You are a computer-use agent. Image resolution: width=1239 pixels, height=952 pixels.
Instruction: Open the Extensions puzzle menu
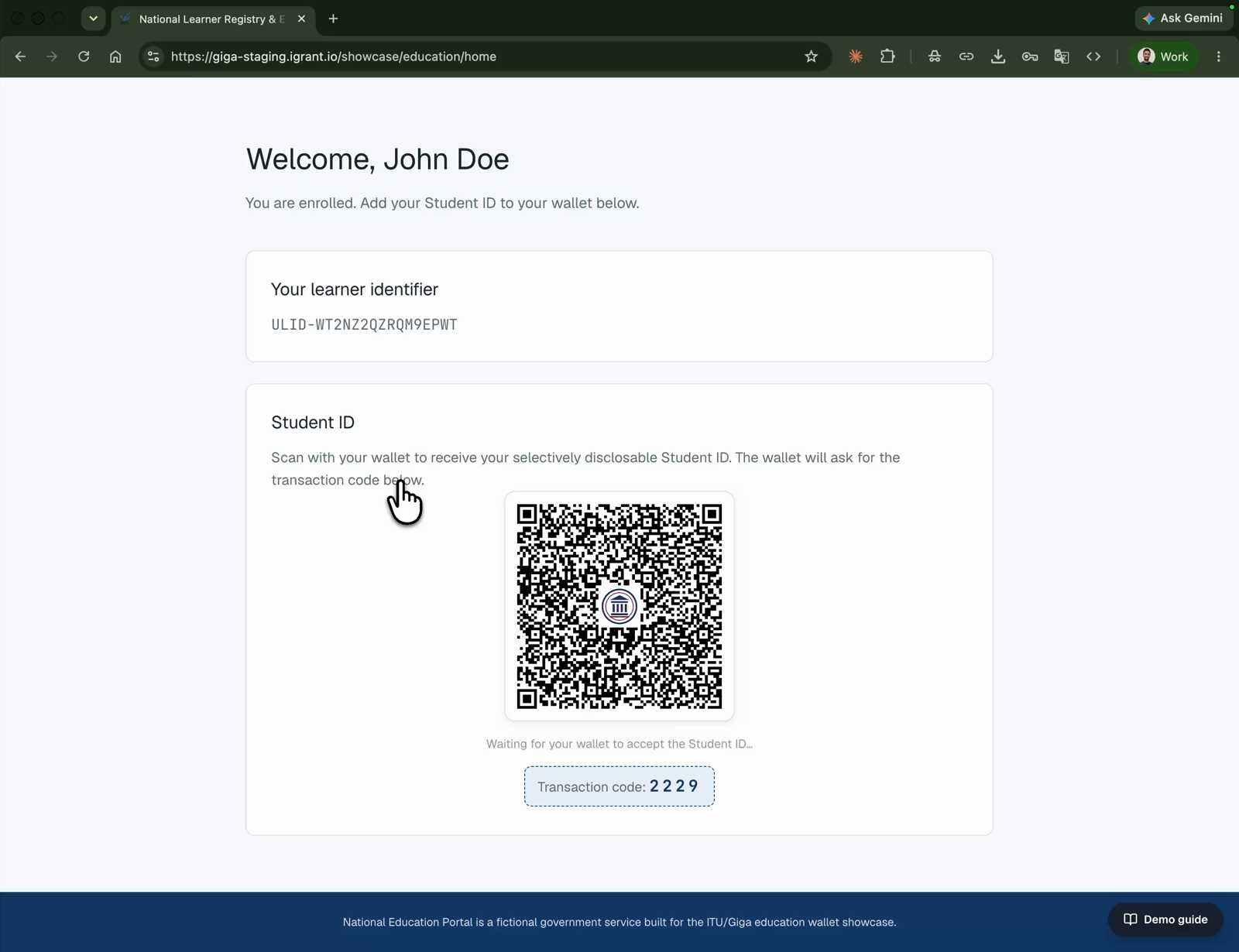click(887, 57)
